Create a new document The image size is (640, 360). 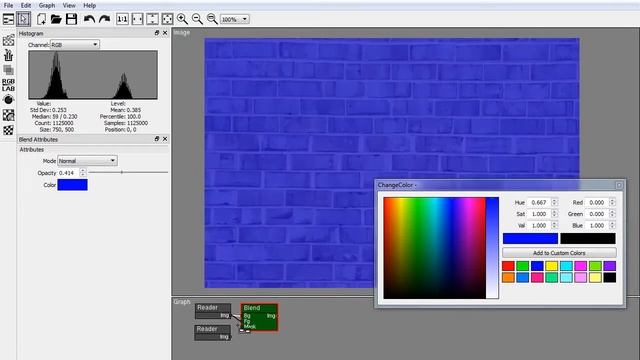pyautogui.click(x=41, y=19)
